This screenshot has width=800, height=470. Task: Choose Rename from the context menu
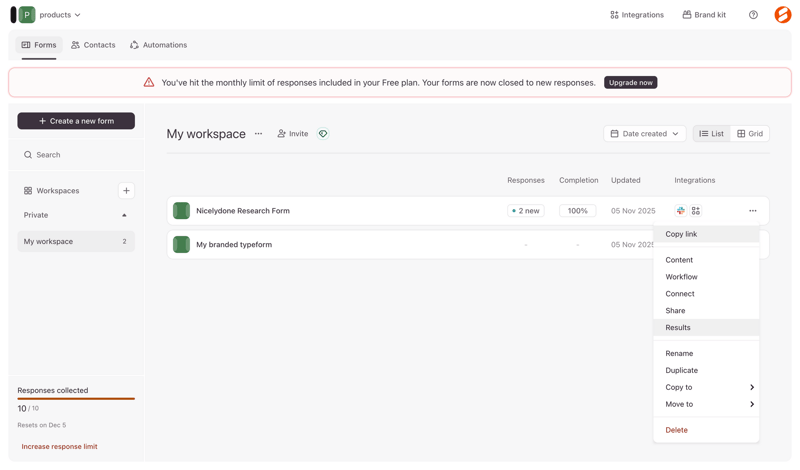(706, 354)
